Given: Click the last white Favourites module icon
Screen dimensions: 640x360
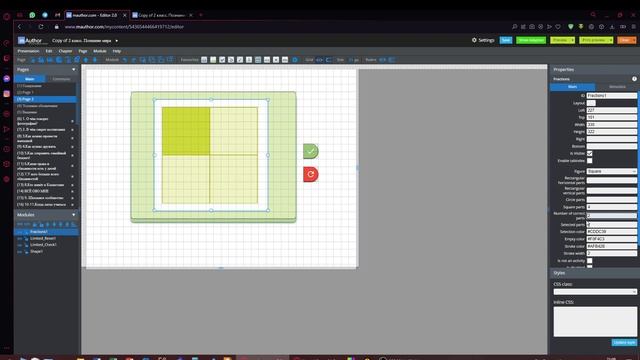Looking at the screenshot, I should (x=285, y=60).
